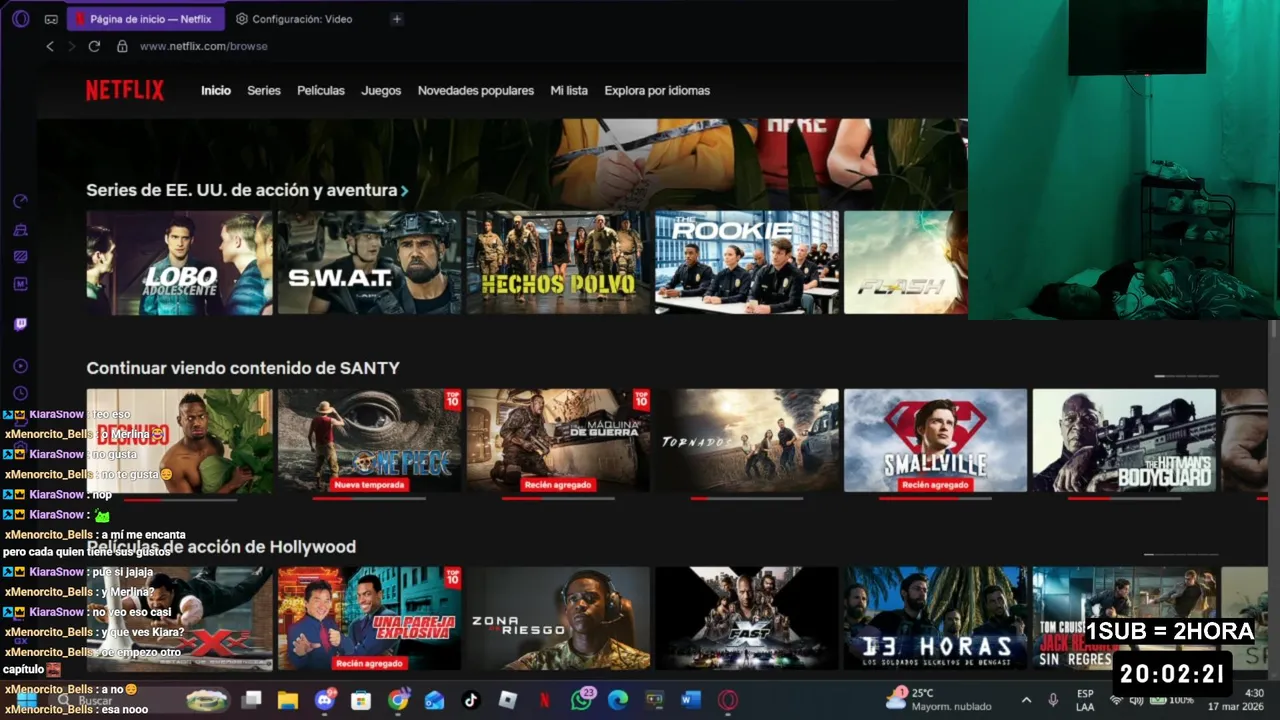This screenshot has height=720, width=1280.
Task: Switch ESP LAA keyboard language indicator
Action: [x=1085, y=700]
